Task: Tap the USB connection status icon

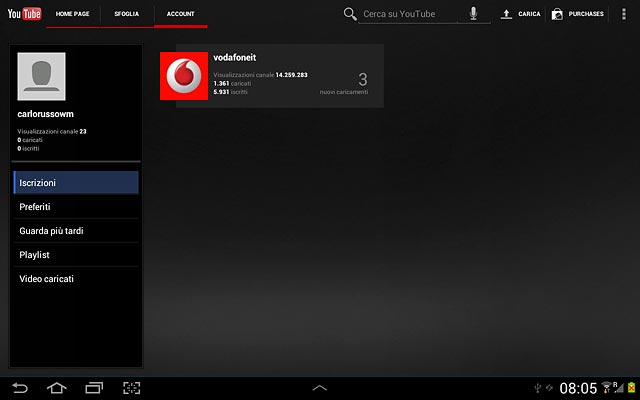Action: (538, 388)
